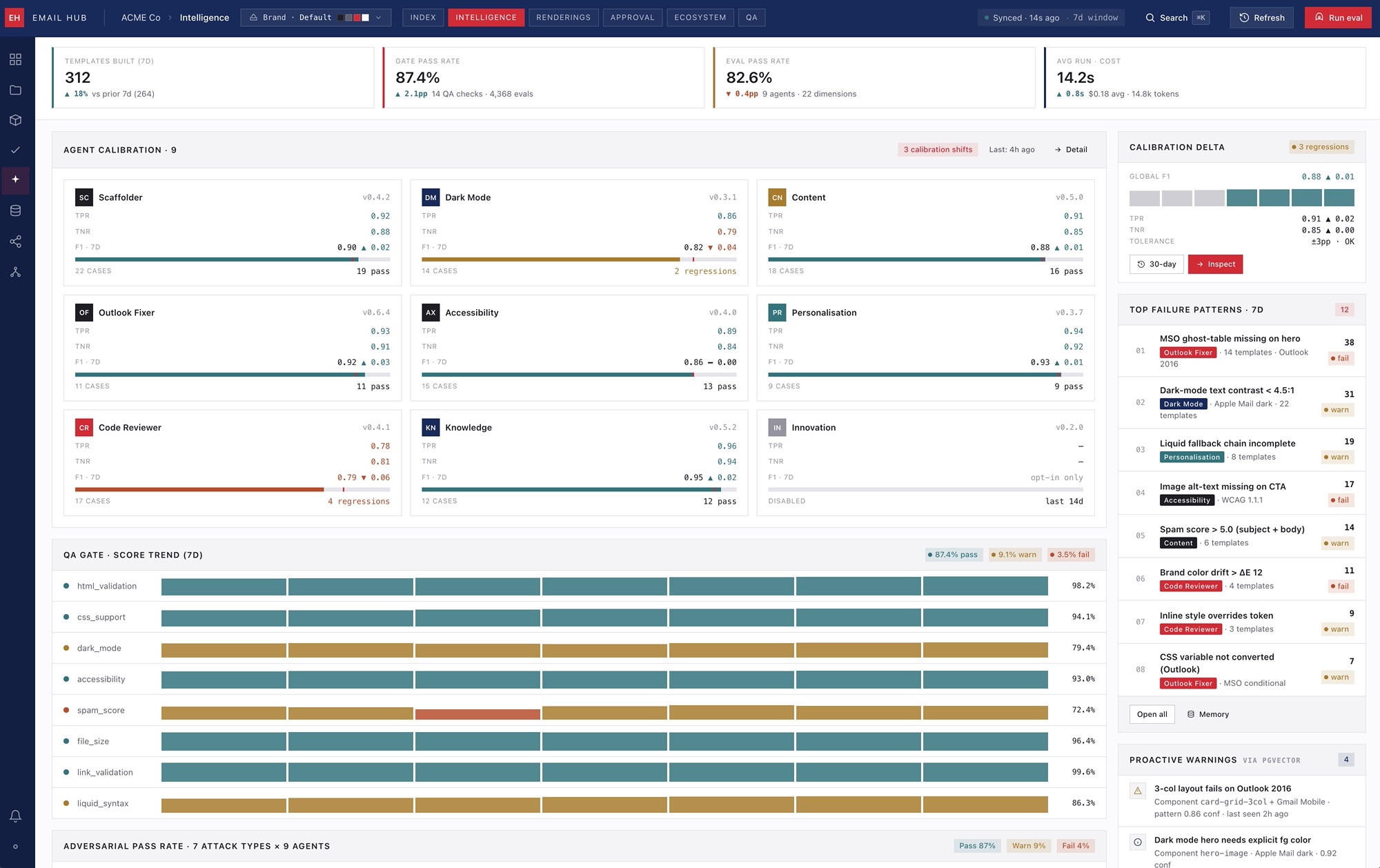The image size is (1380, 868).
Task: Click the html_validation row label
Action: click(x=107, y=586)
